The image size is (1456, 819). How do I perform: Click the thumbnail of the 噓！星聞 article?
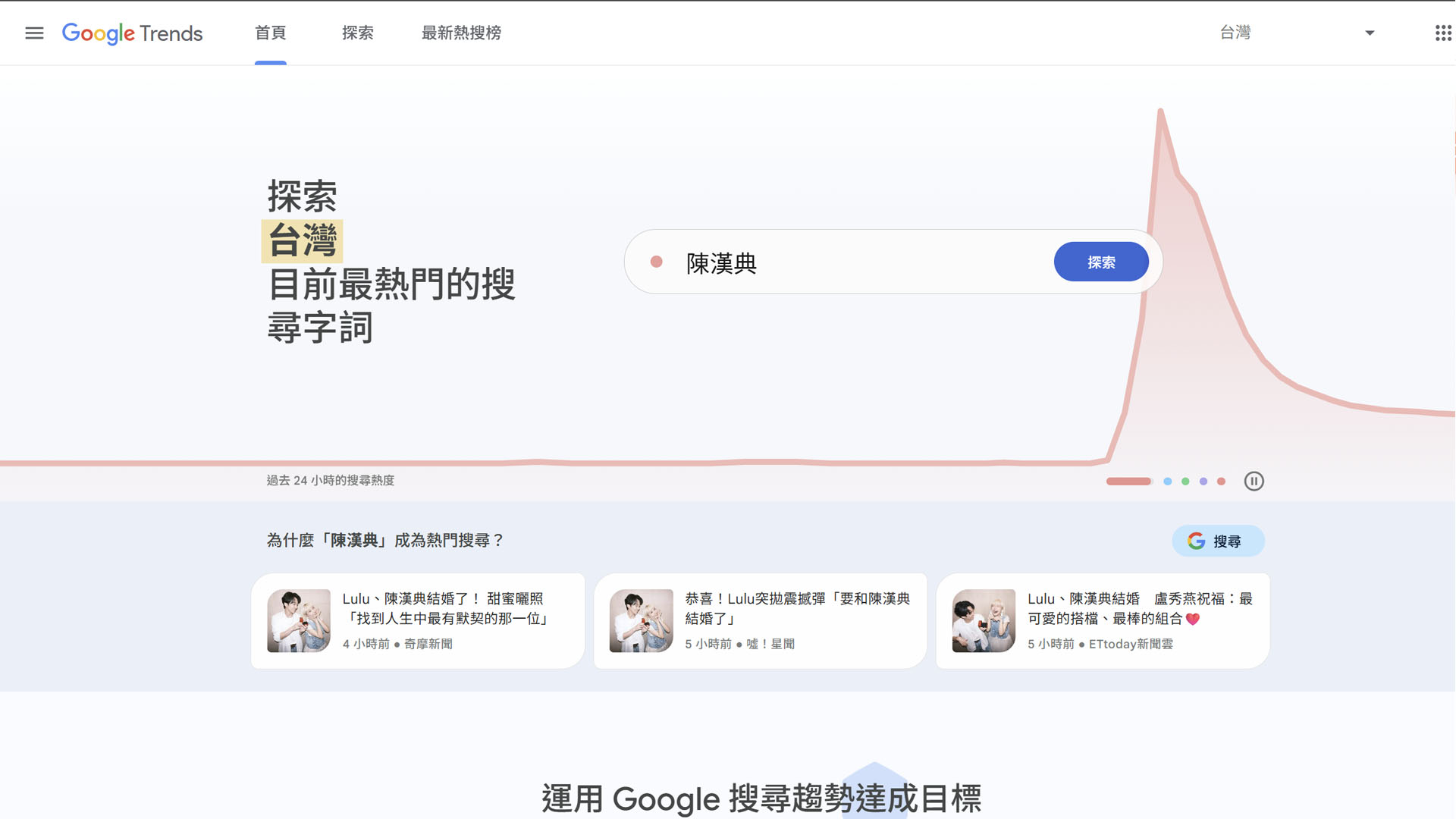pyautogui.click(x=642, y=620)
